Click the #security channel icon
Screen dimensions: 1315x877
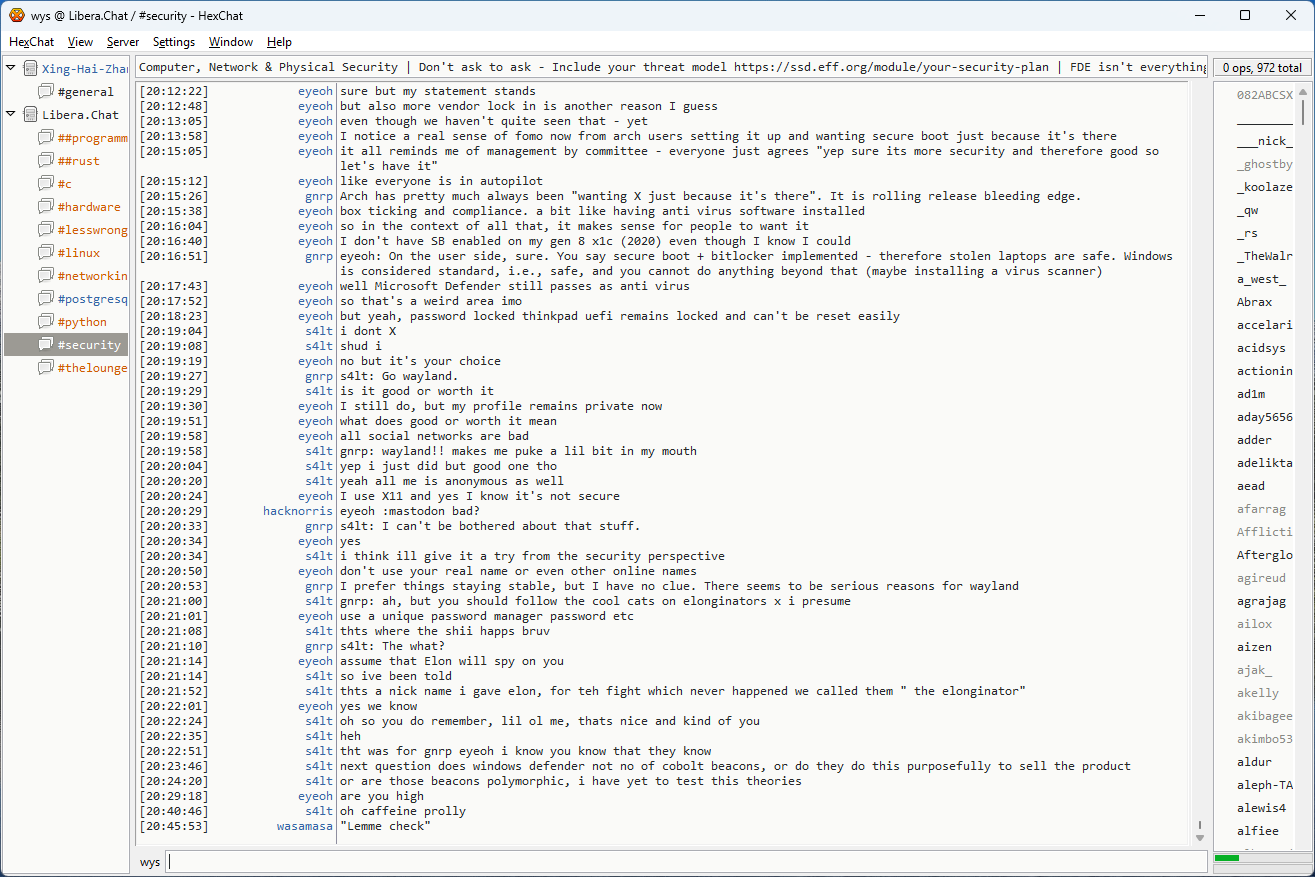pos(46,344)
